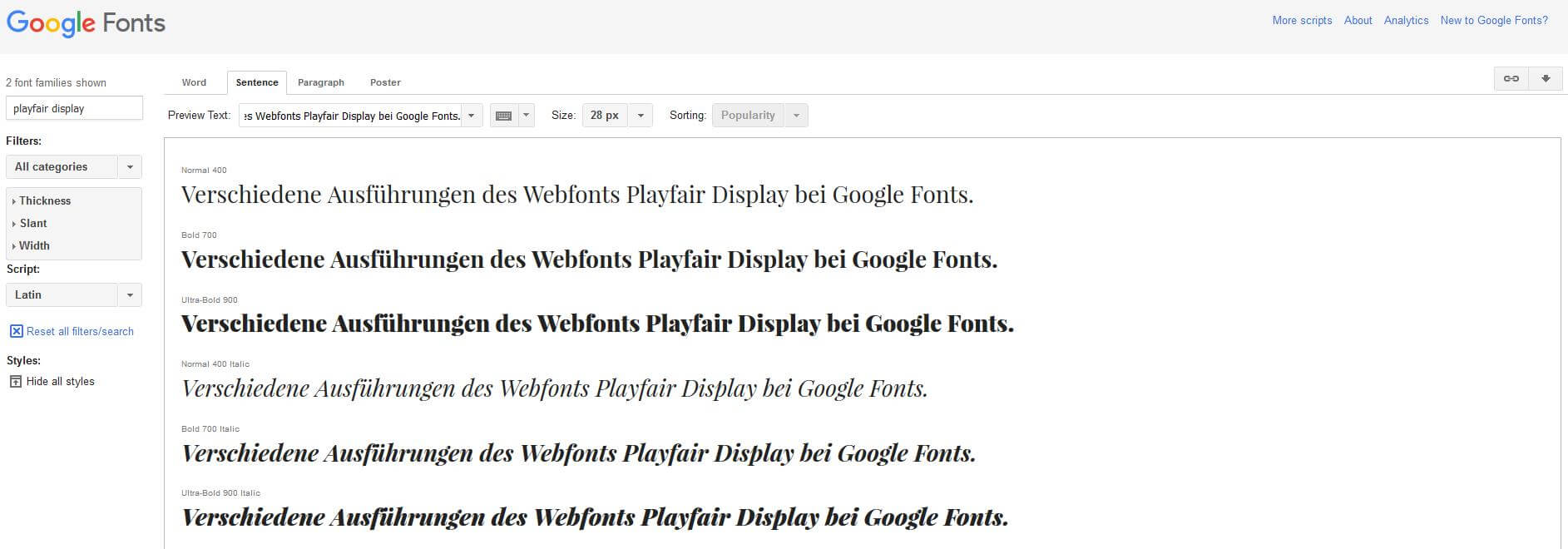Click the 'Ultra-Bold 900' style label
The width and height of the screenshot is (1568, 549).
click(210, 299)
